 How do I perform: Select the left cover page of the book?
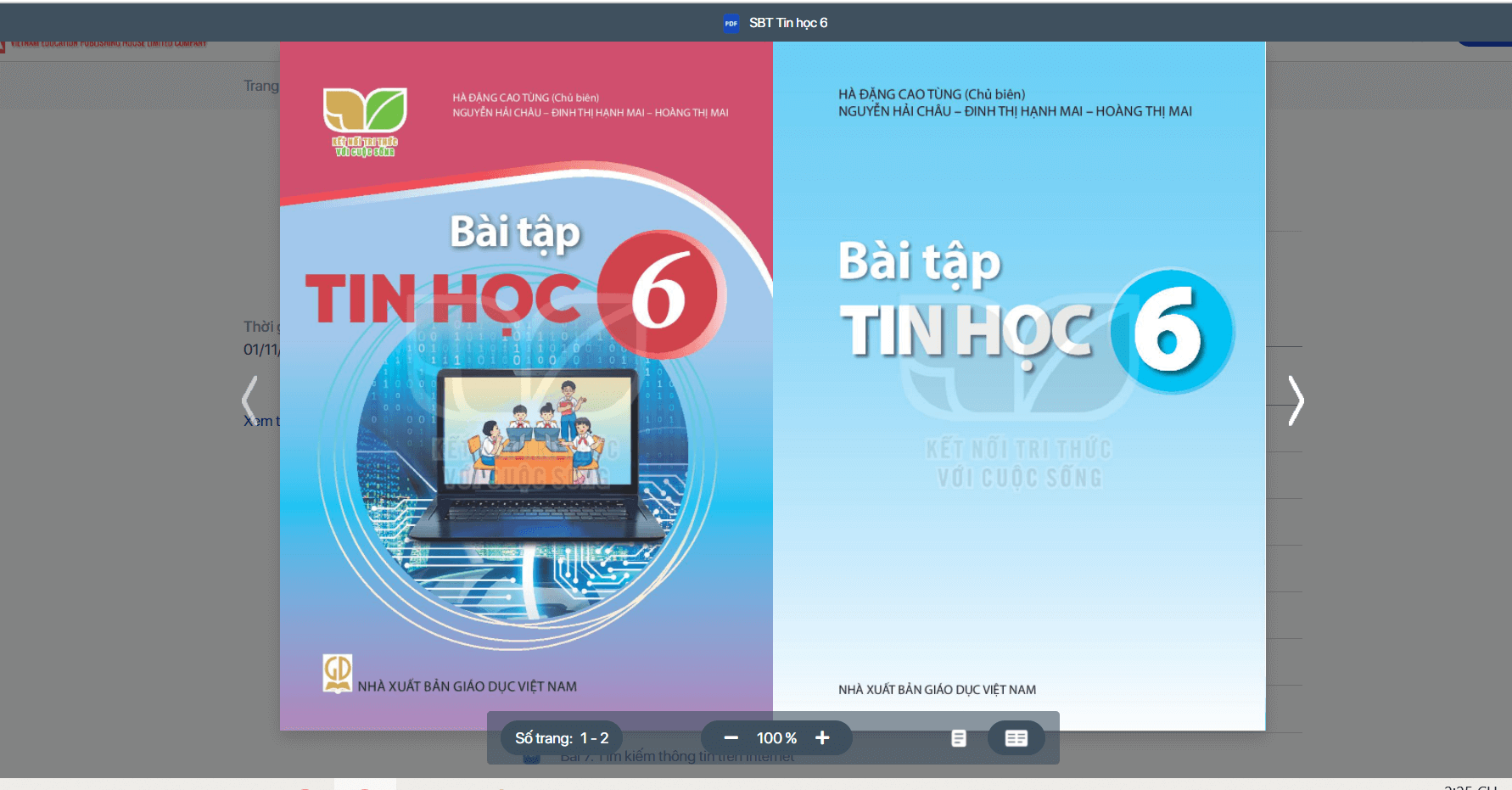pyautogui.click(x=526, y=386)
